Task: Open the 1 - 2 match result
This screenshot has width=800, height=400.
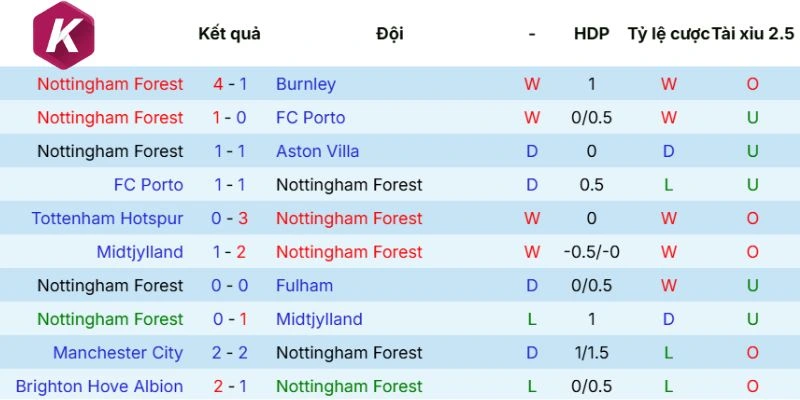Action: tap(229, 252)
